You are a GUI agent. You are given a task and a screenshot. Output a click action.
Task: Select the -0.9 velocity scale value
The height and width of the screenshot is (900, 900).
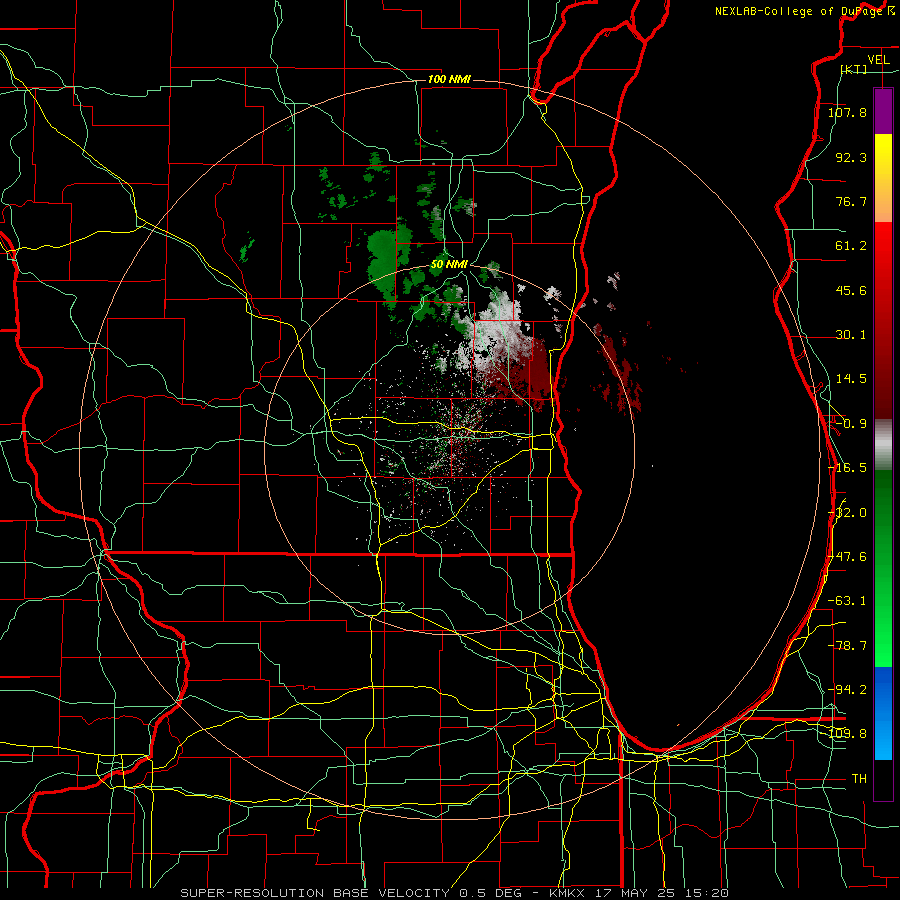pyautogui.click(x=851, y=424)
